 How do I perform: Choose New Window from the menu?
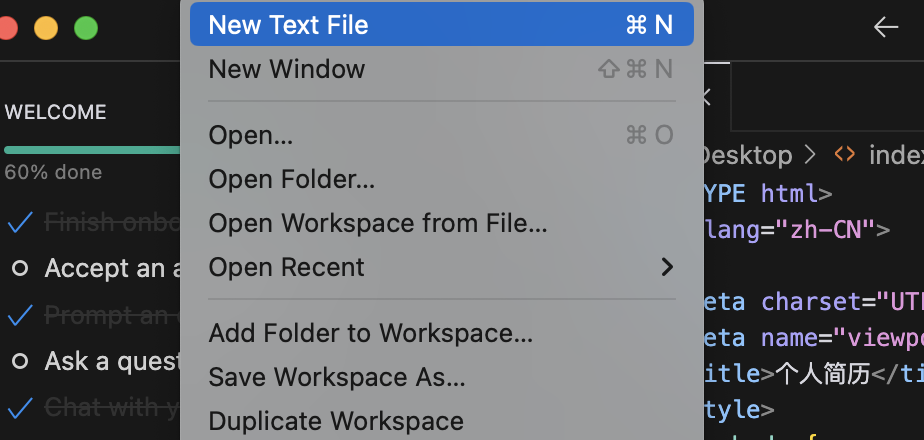click(441, 69)
